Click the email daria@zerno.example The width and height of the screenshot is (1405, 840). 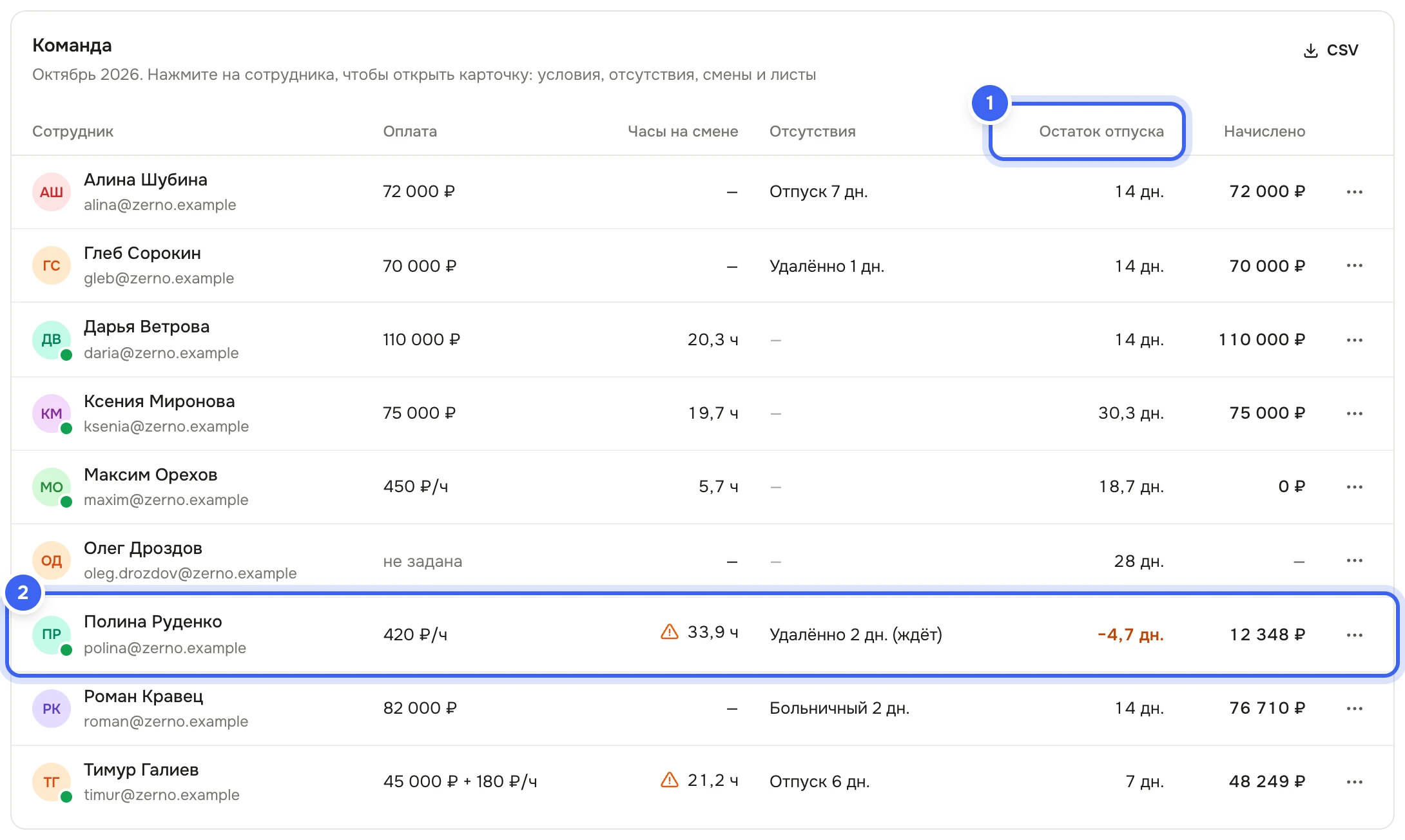click(161, 353)
